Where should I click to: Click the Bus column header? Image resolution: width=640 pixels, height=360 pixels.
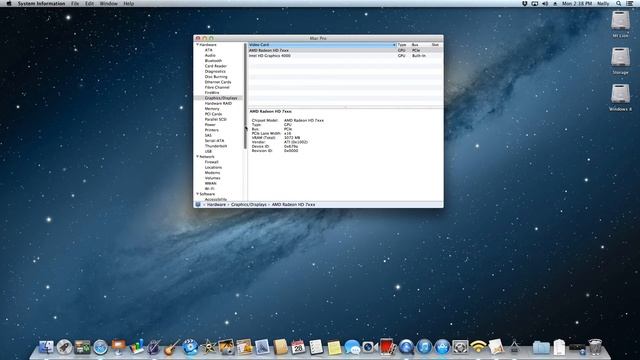pyautogui.click(x=415, y=44)
